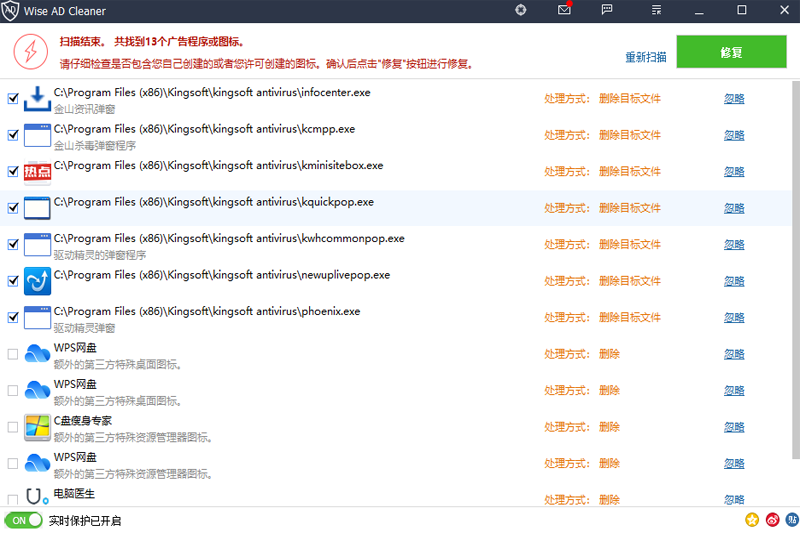Click 忽略 link for phoenix.exe
The image size is (800, 533).
click(734, 318)
